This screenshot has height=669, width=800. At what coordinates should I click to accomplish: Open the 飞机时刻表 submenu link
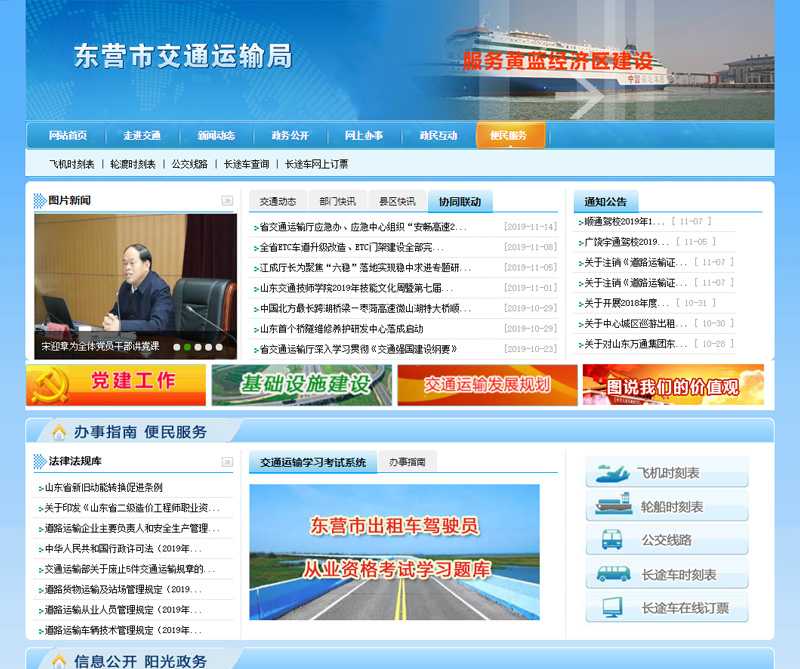click(x=72, y=164)
